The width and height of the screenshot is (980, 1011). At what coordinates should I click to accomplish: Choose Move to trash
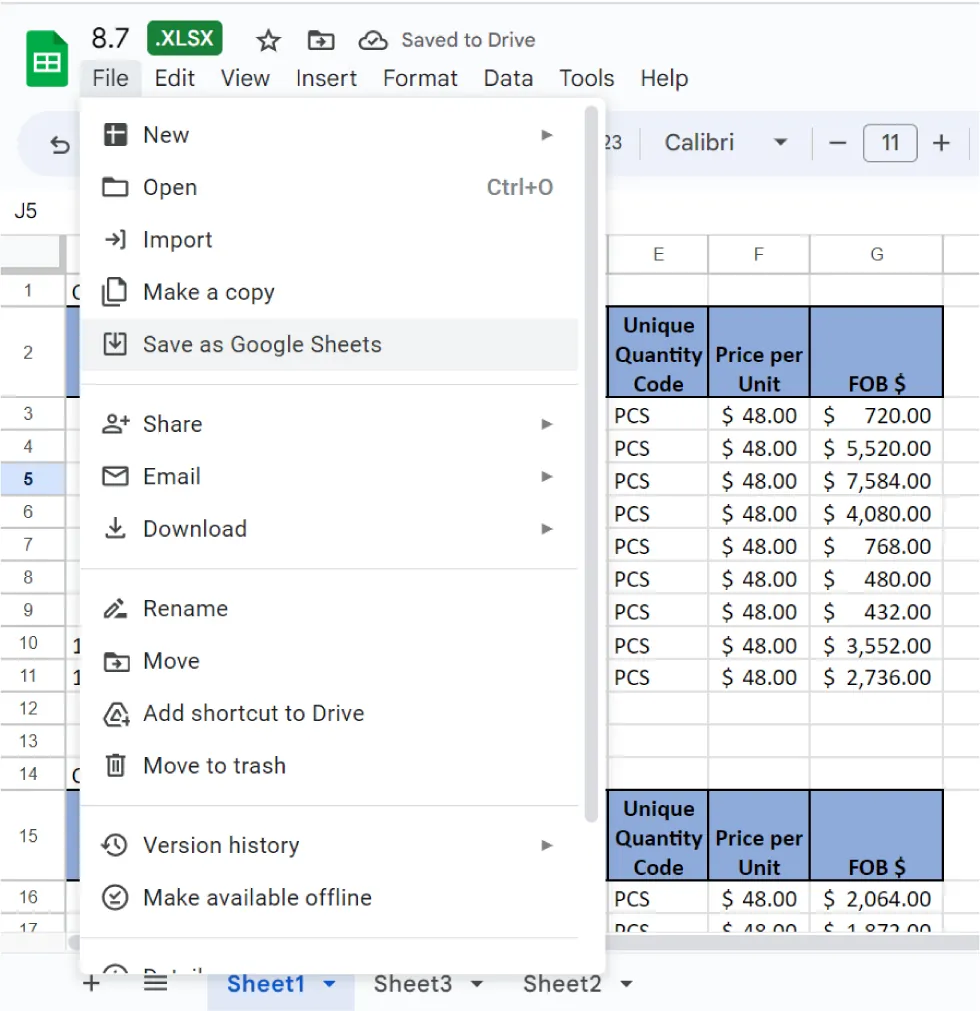point(216,765)
